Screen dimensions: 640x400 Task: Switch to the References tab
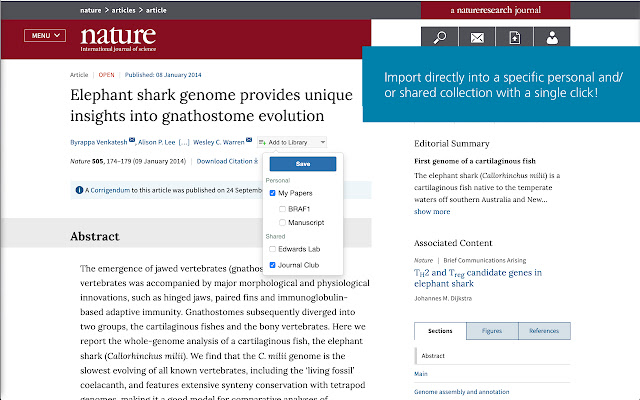[x=544, y=330]
